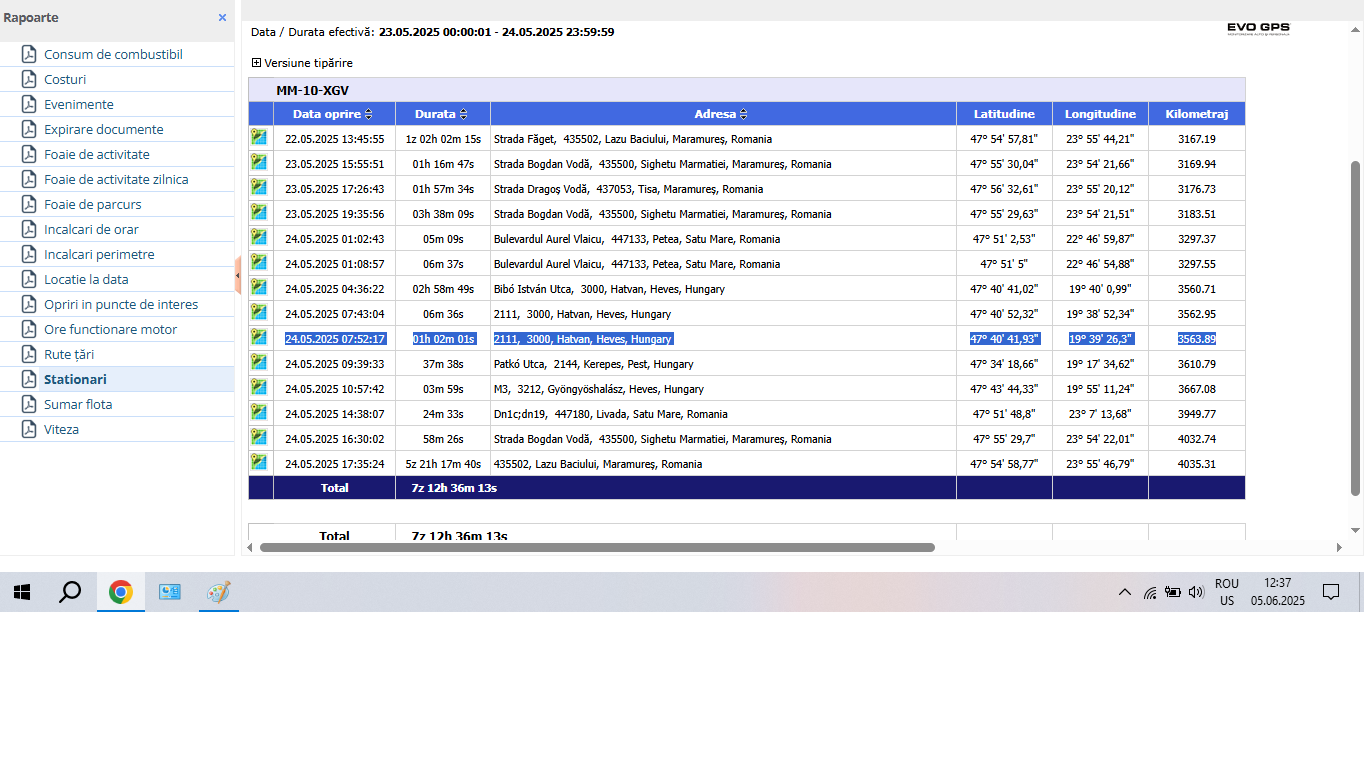Sort by Adresa column sort arrows
The image size is (1366, 768).
[744, 114]
